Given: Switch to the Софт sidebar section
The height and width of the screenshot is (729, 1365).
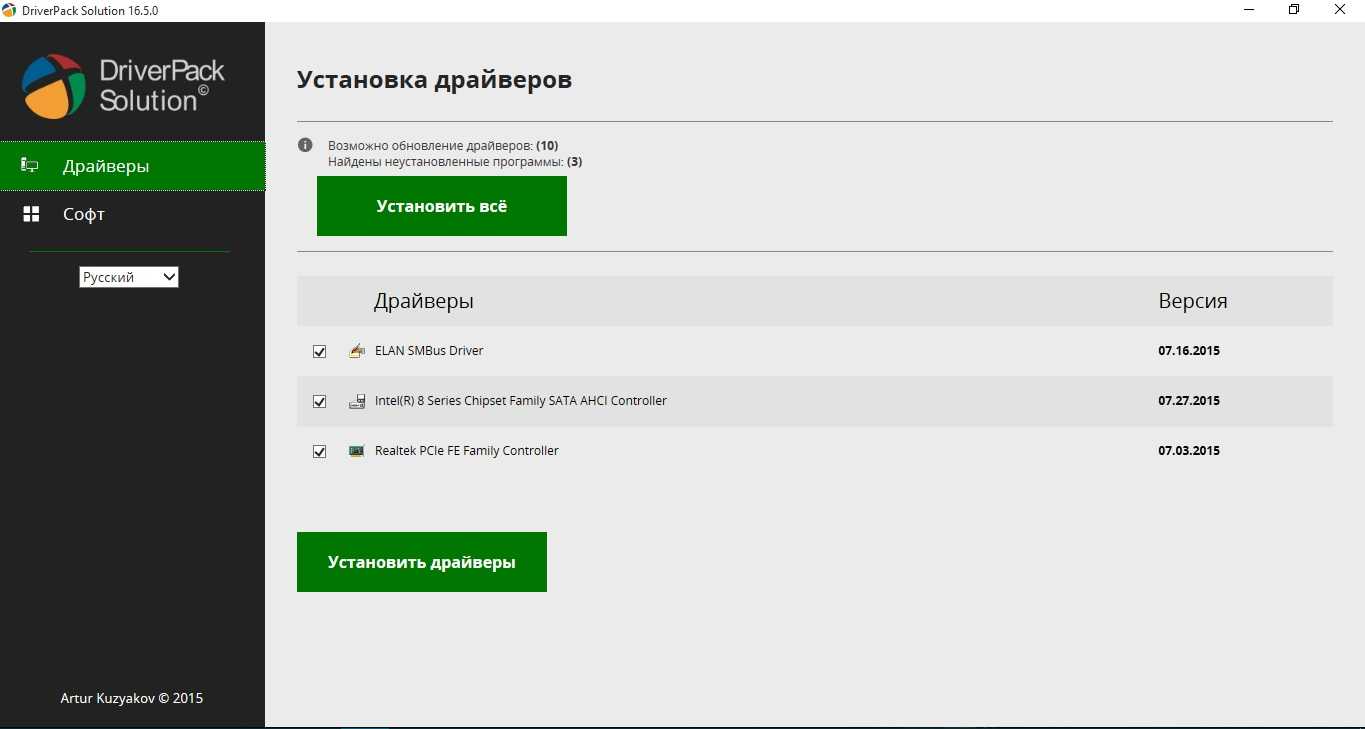Looking at the screenshot, I should coord(132,214).
